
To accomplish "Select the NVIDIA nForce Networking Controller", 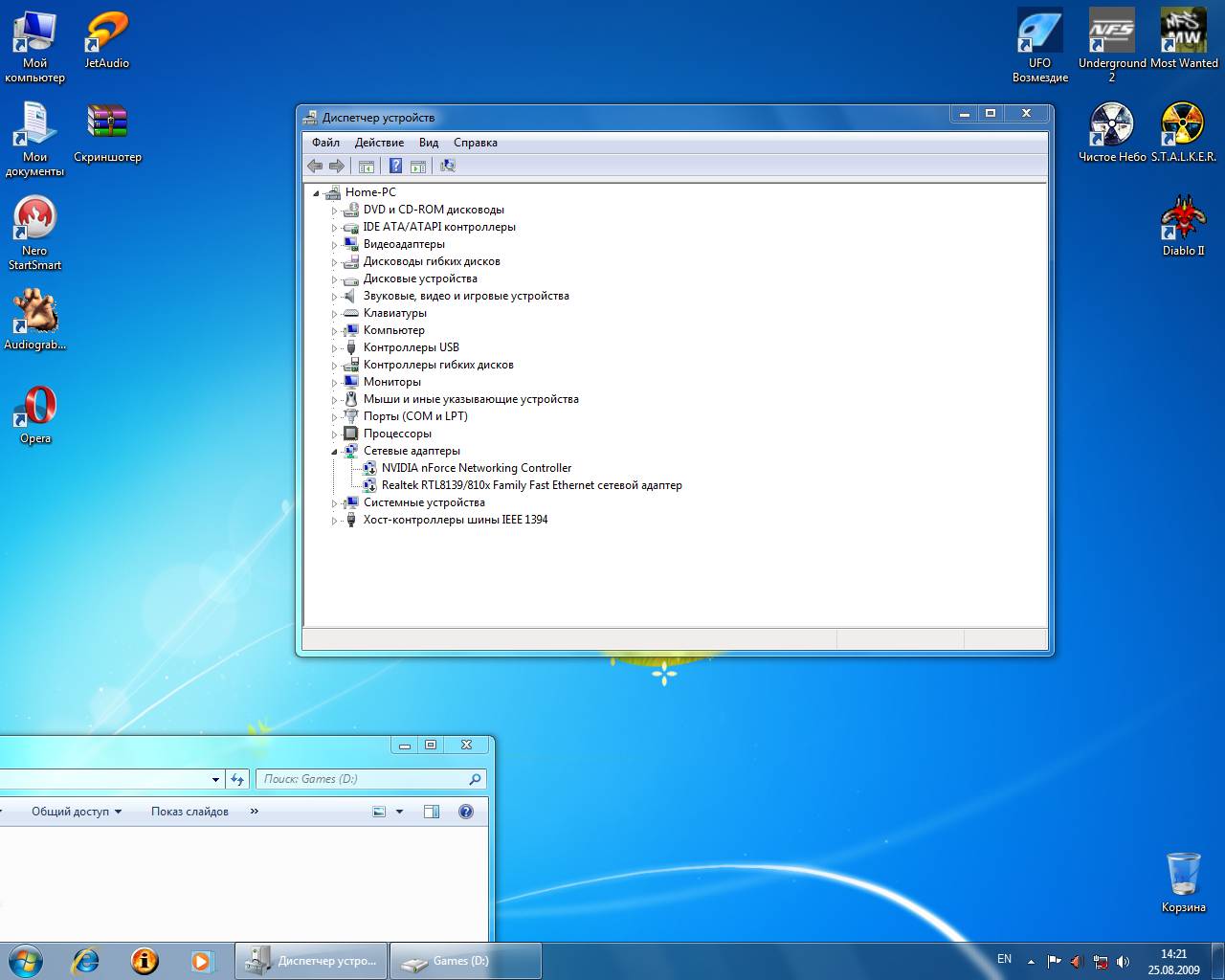I will click(x=476, y=468).
